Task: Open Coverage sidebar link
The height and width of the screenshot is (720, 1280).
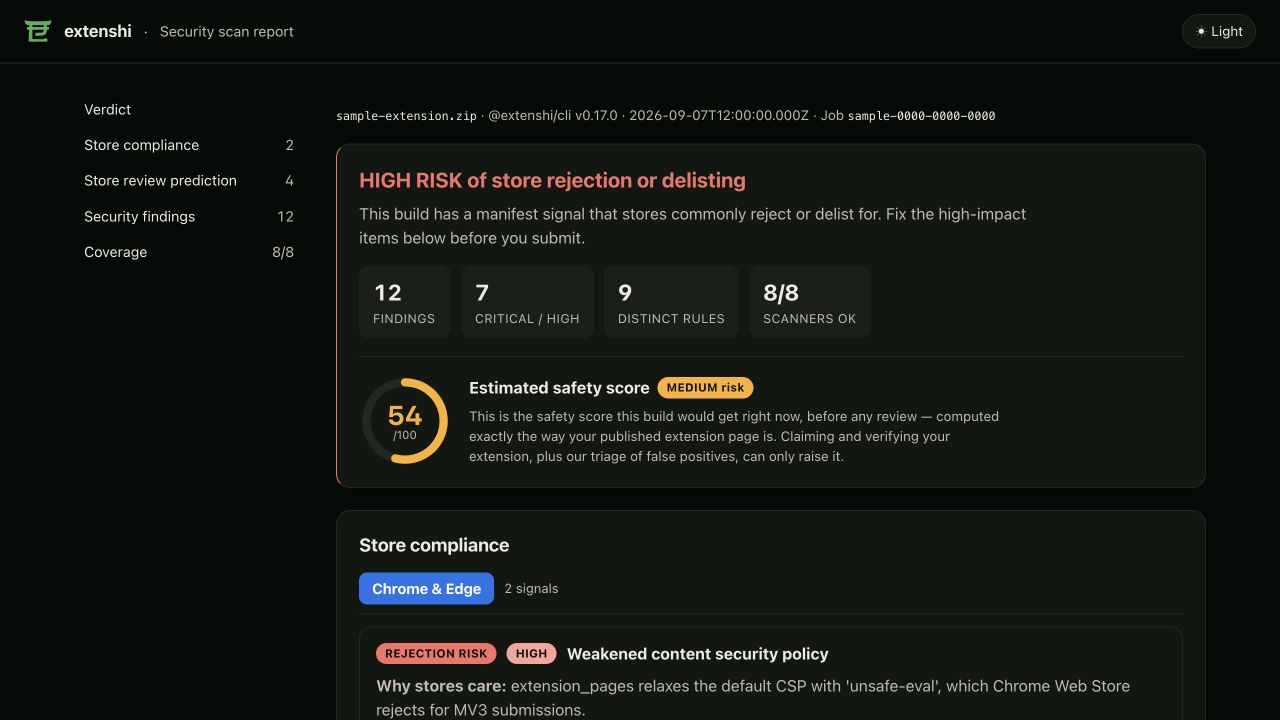Action: [189, 252]
